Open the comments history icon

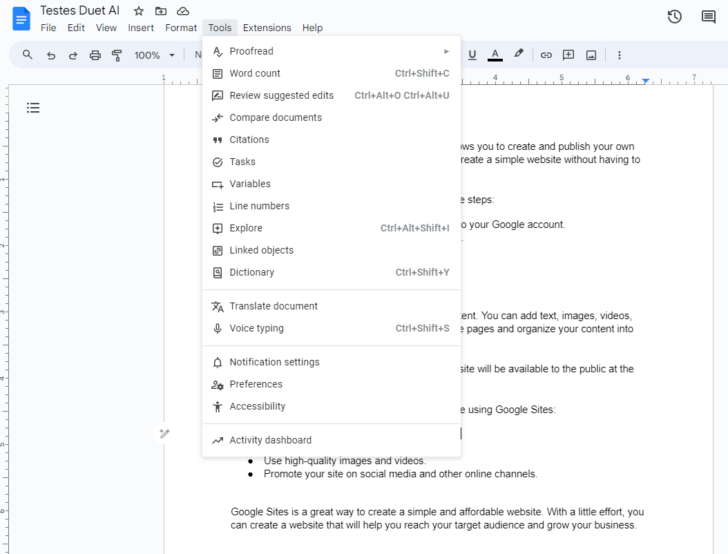click(708, 17)
